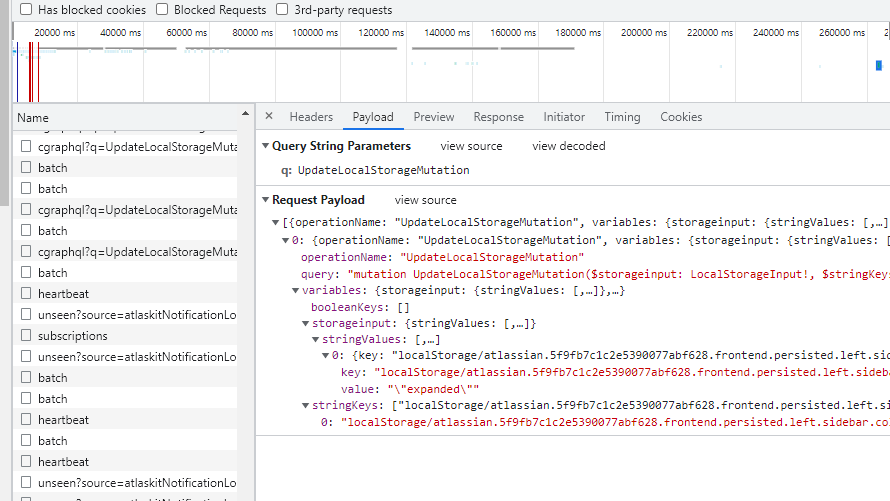The height and width of the screenshot is (501, 890).
Task: Close the request details panel
Action: (x=269, y=117)
